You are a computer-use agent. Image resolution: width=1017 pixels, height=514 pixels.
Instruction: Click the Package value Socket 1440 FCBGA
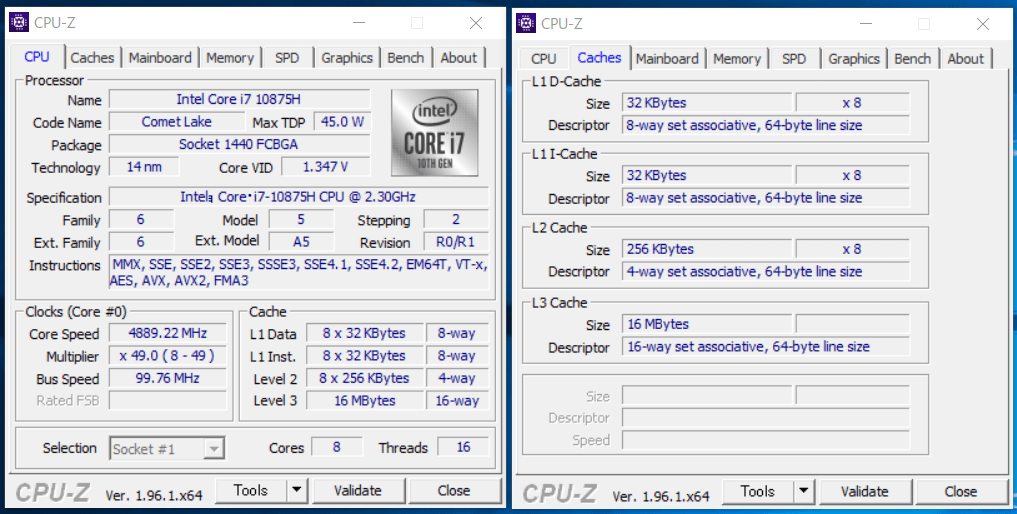pyautogui.click(x=239, y=144)
